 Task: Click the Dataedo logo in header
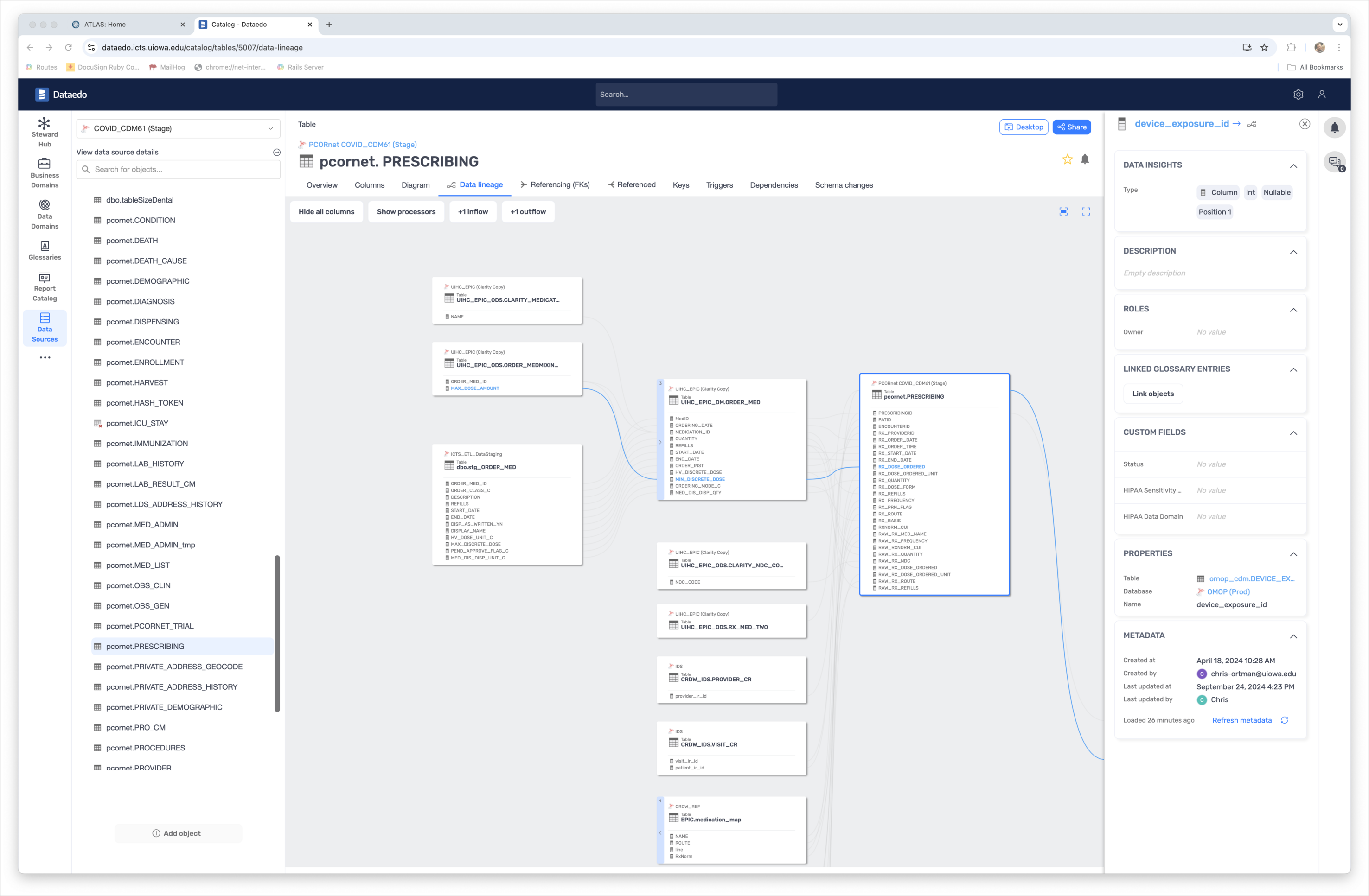61,94
